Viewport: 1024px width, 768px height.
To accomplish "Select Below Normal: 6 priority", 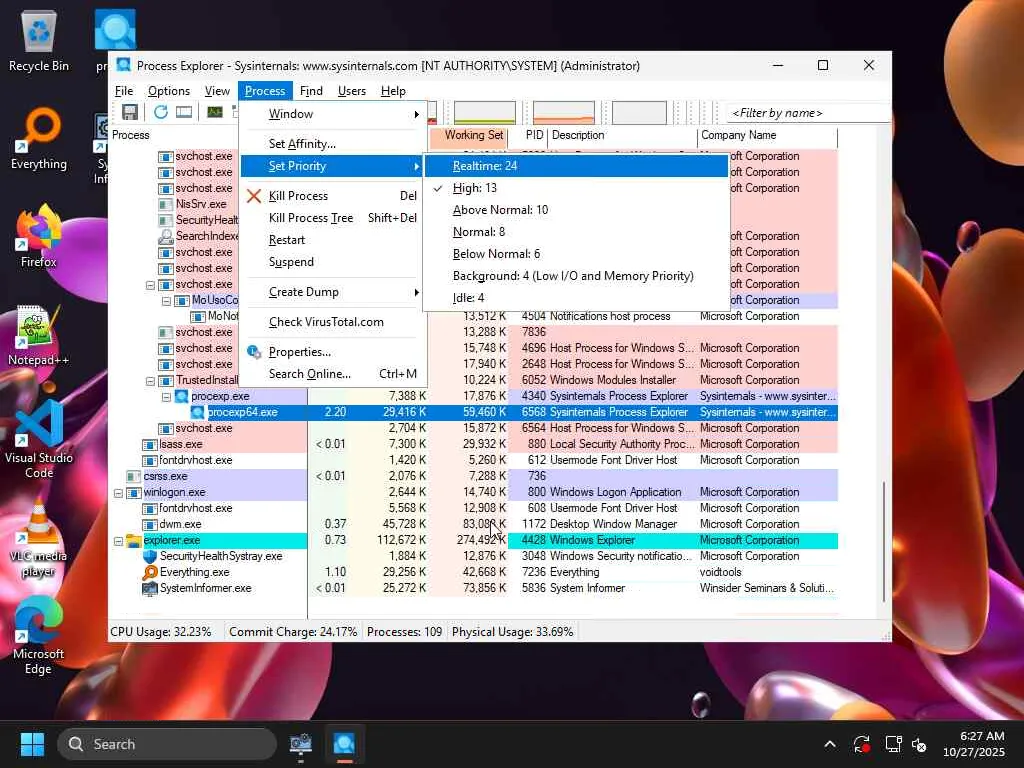I will 576,254.
